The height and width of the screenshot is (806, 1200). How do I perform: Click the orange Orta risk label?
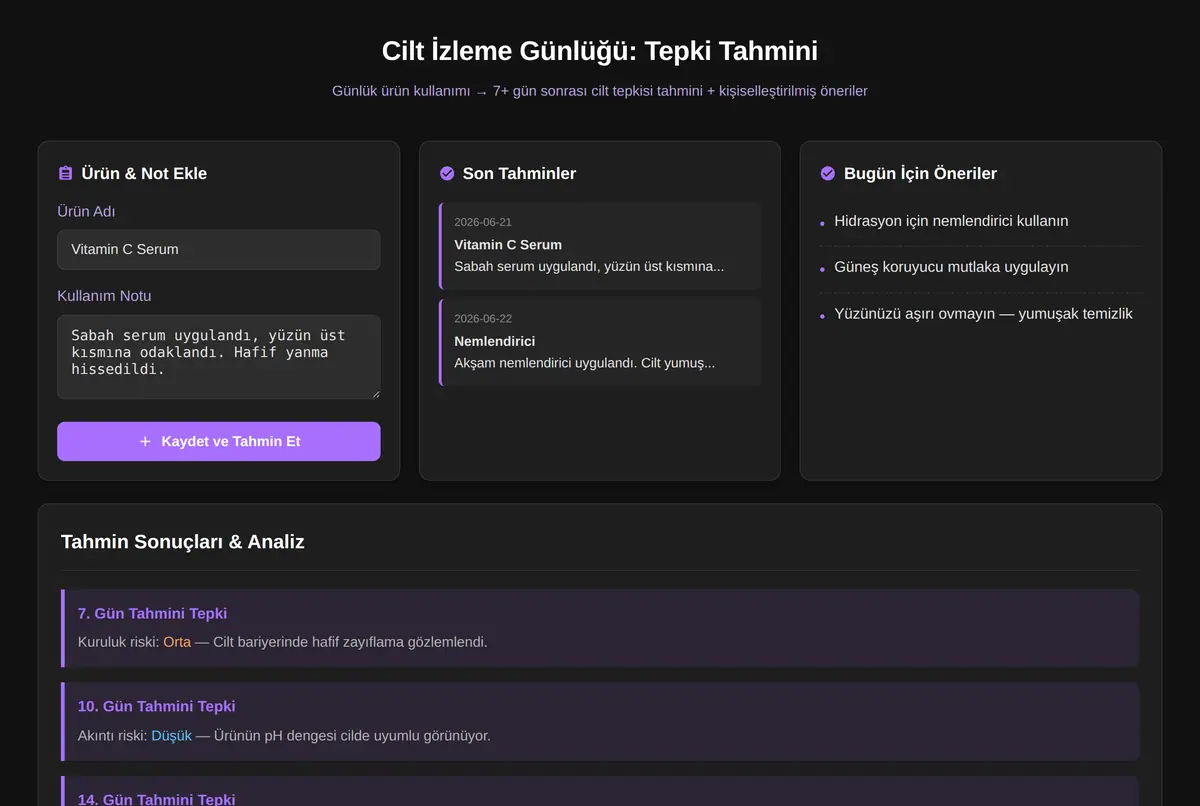click(177, 642)
